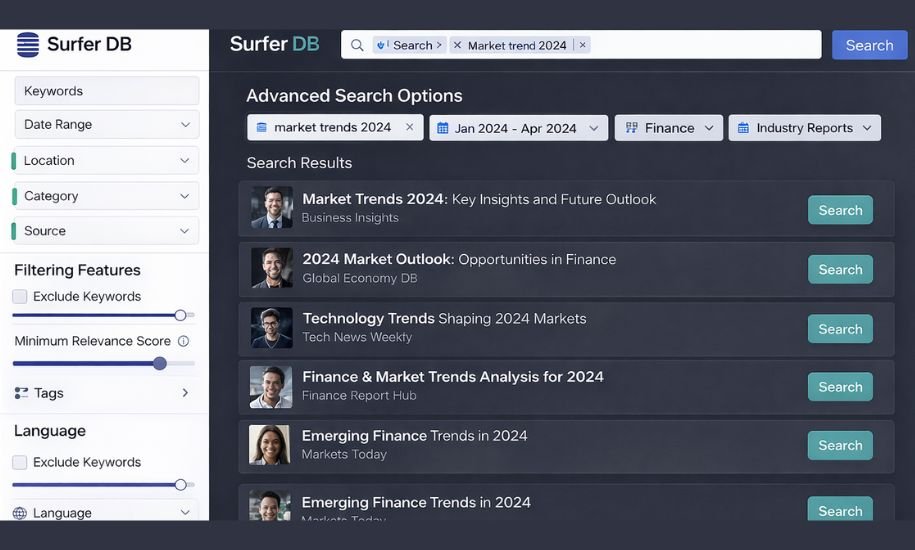Click the Surfer DB logo icon in sidebar

pos(28,44)
